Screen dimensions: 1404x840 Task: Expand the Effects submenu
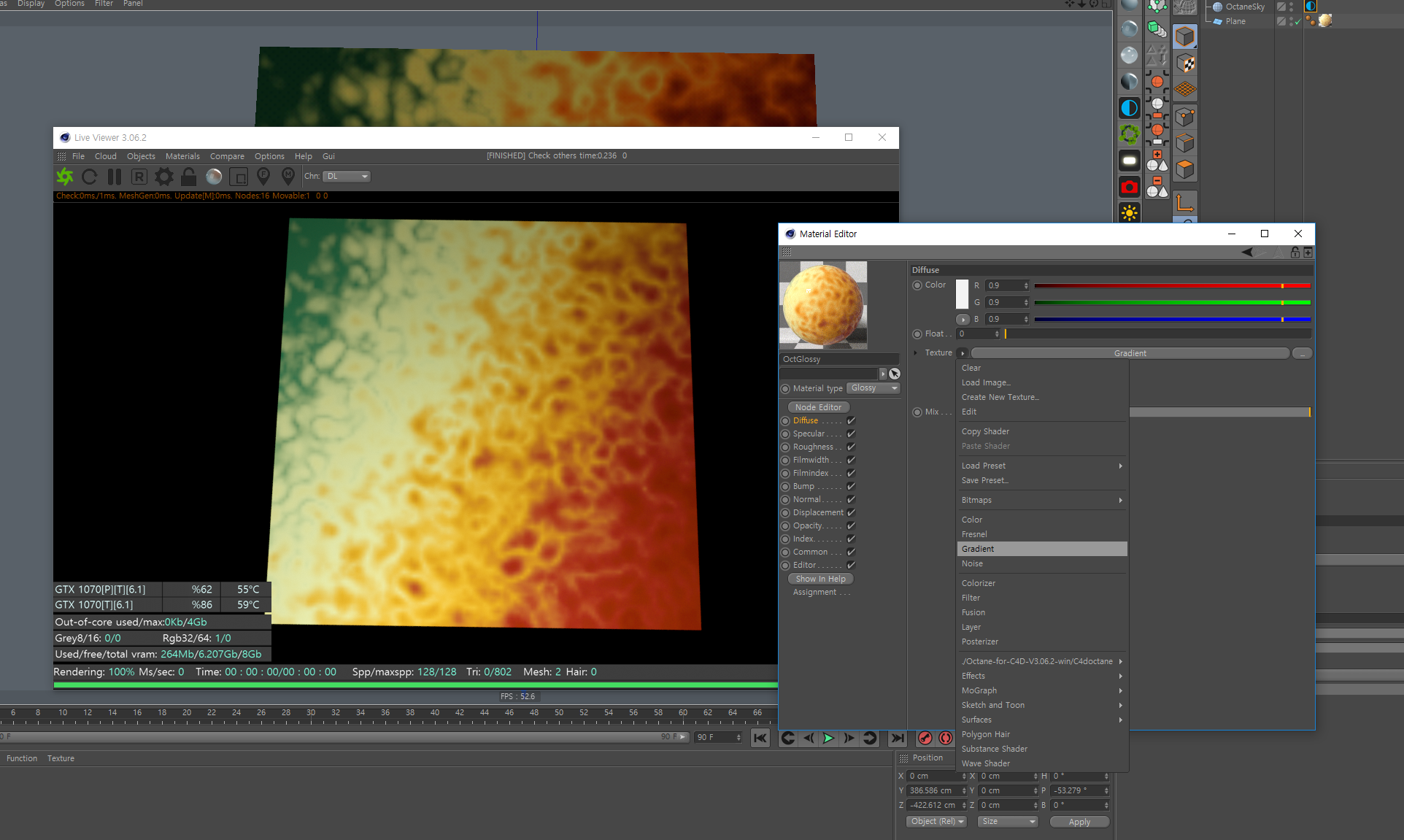click(1042, 676)
